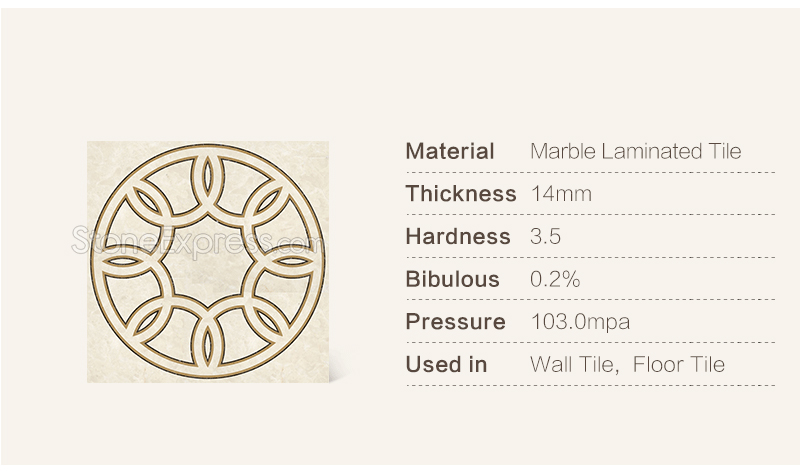Select the 14mm thickness value
Screen dimensions: 800x476
point(561,194)
